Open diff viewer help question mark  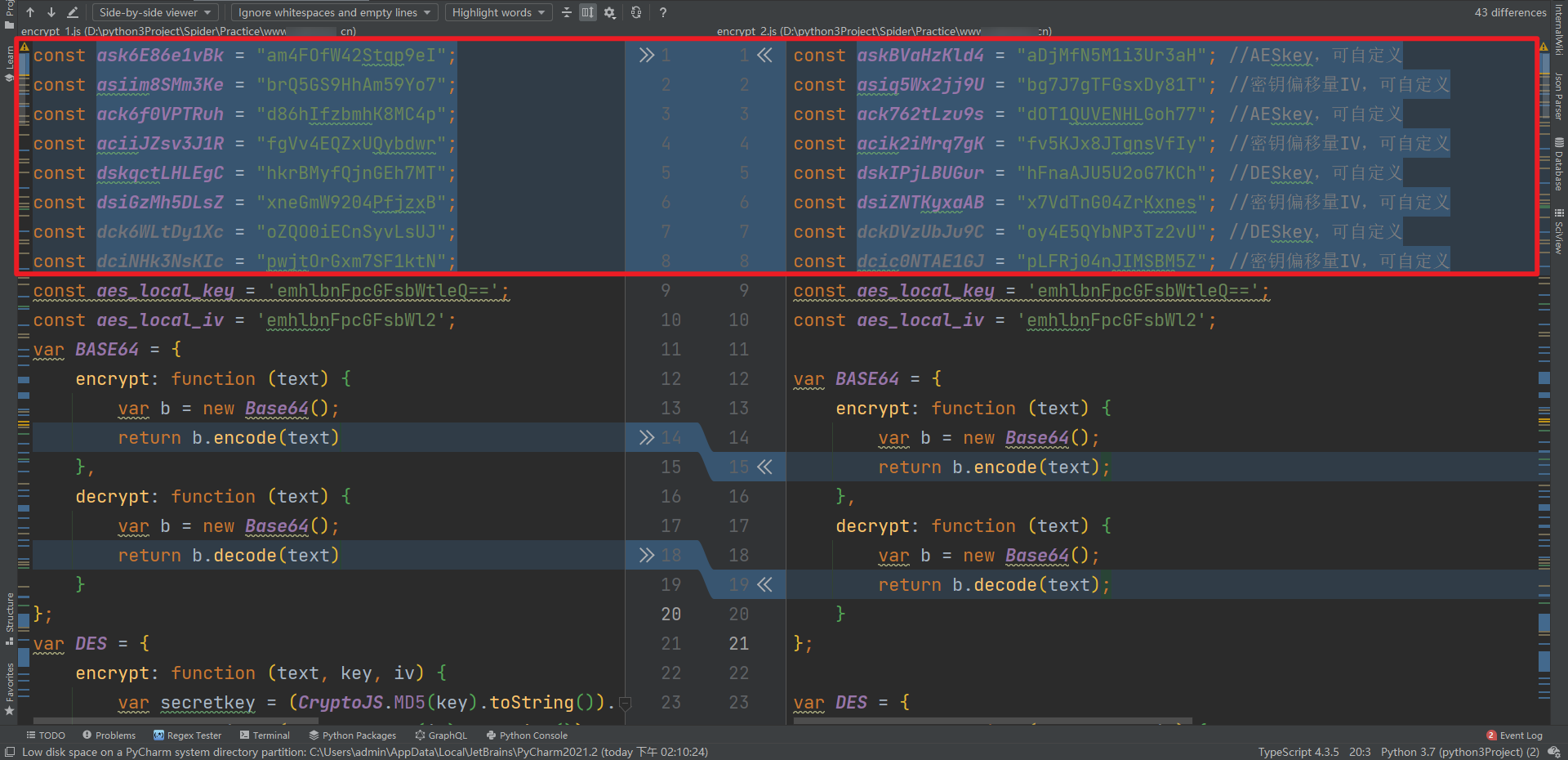click(662, 12)
